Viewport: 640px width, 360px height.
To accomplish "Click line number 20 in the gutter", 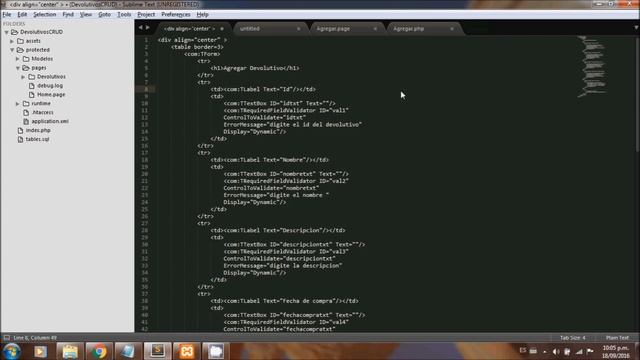I will coord(145,174).
